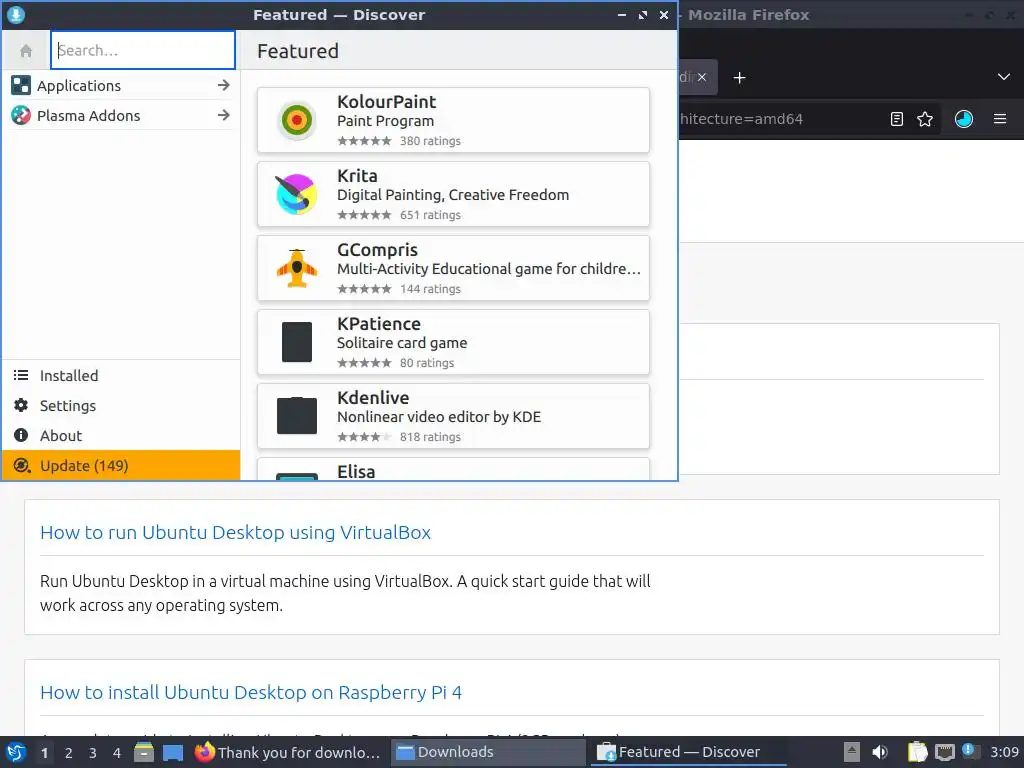
Task: Click the Settings gear icon
Action: tap(21, 406)
